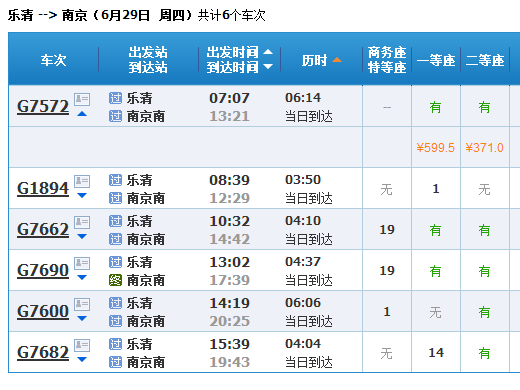Click ID card icon next to G7662
Screen dimensions: 520x390
click(82, 222)
